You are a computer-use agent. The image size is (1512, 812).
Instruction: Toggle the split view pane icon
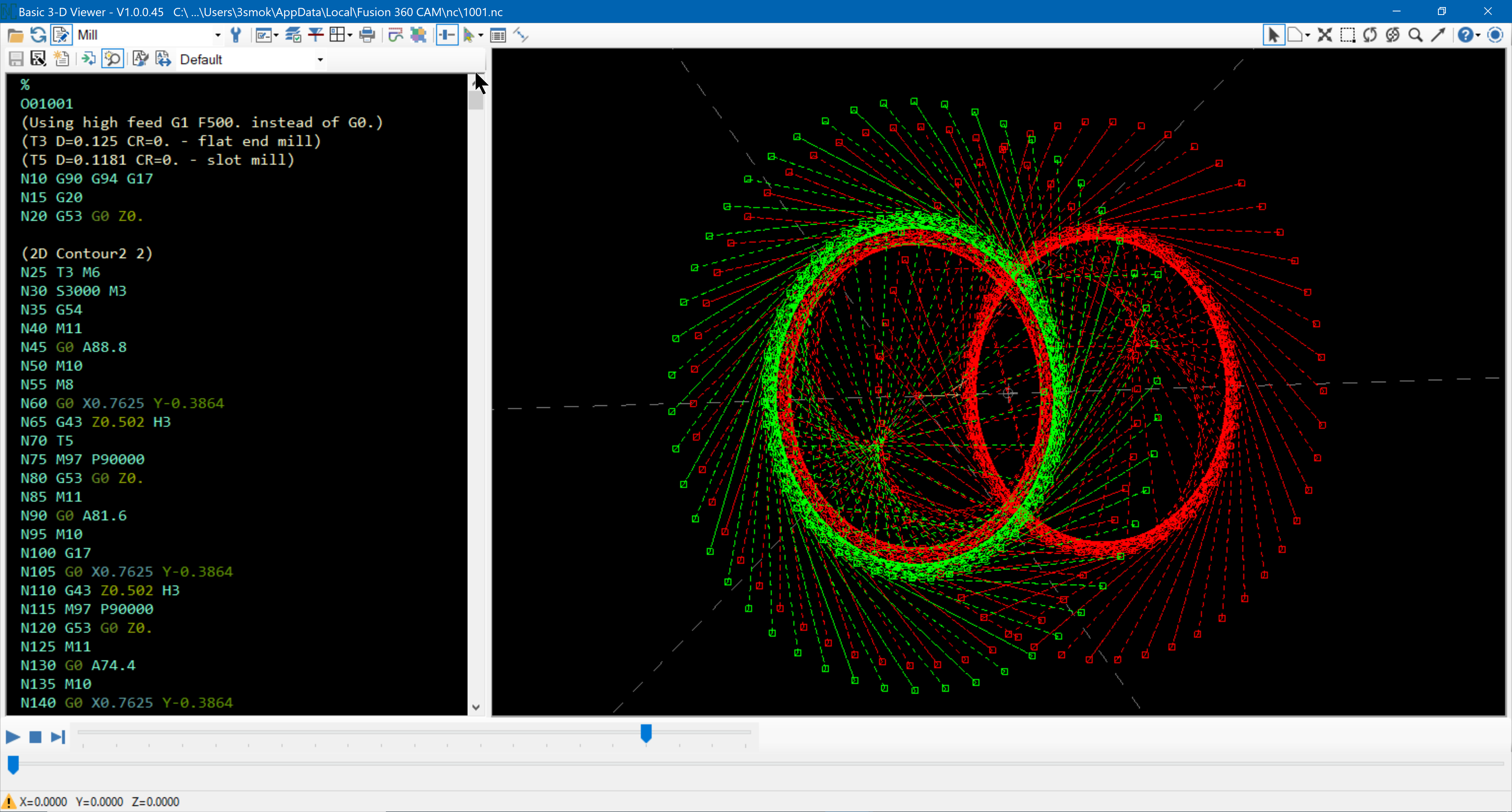click(447, 35)
